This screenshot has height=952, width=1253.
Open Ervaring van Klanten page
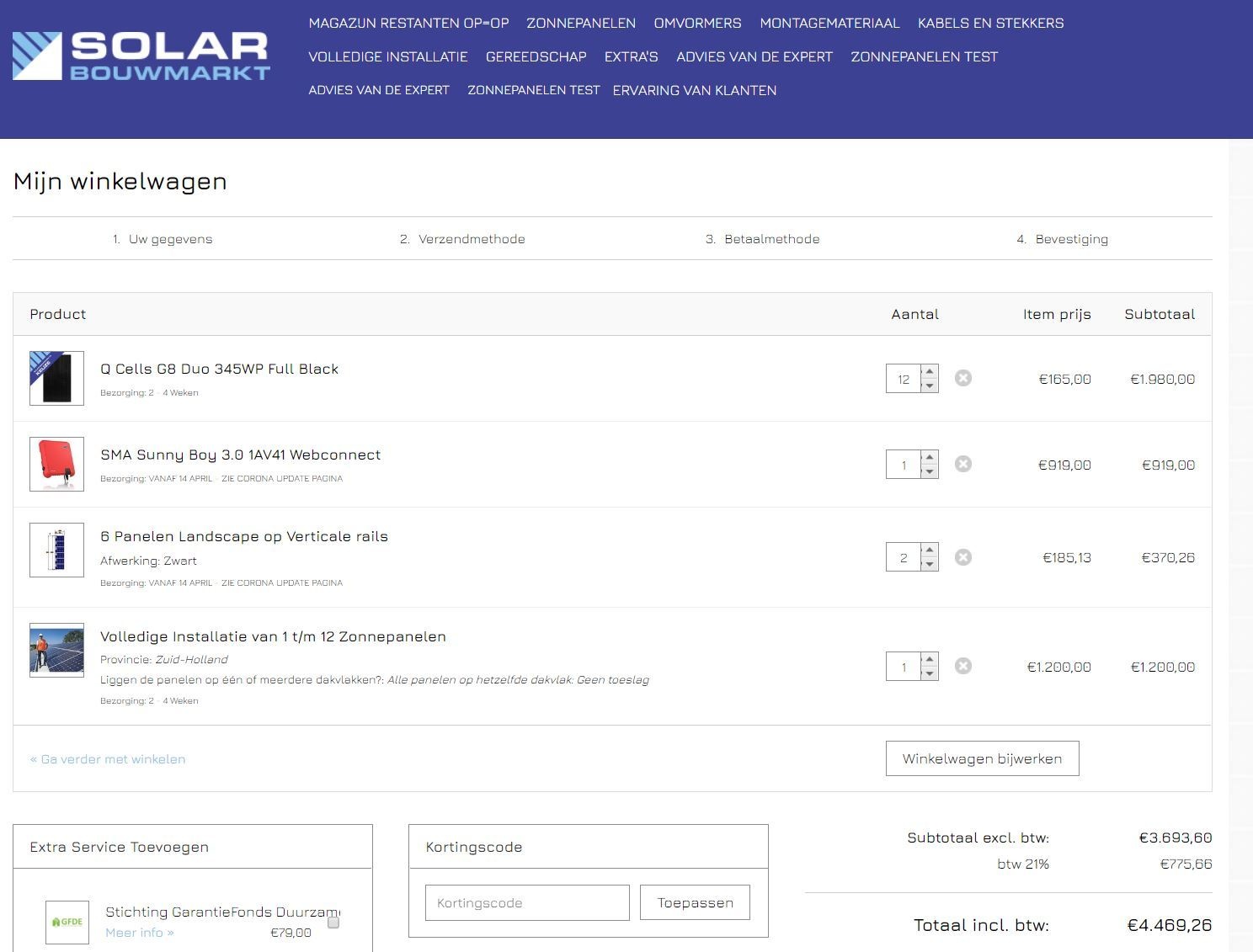coord(695,90)
